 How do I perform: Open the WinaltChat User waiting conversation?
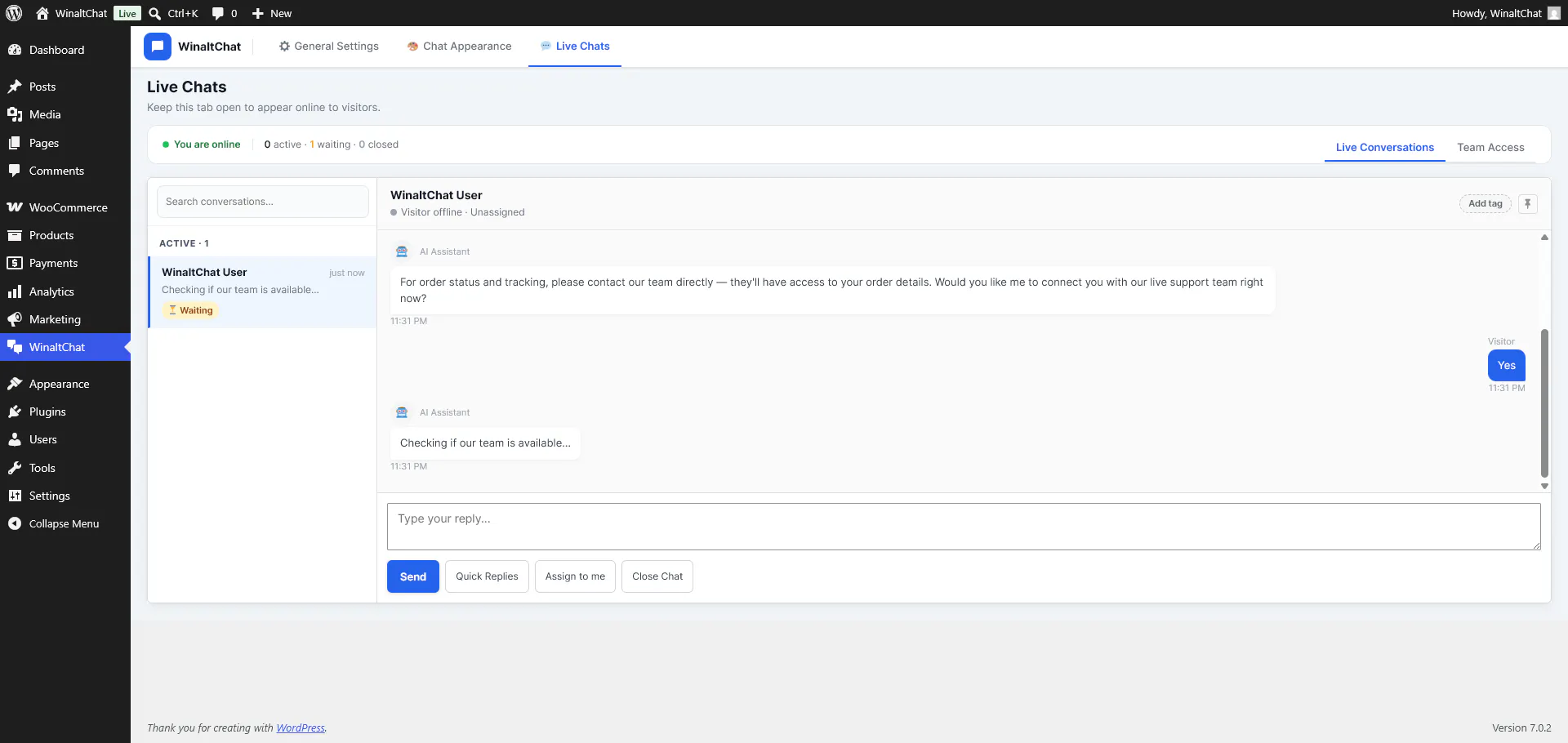point(263,292)
